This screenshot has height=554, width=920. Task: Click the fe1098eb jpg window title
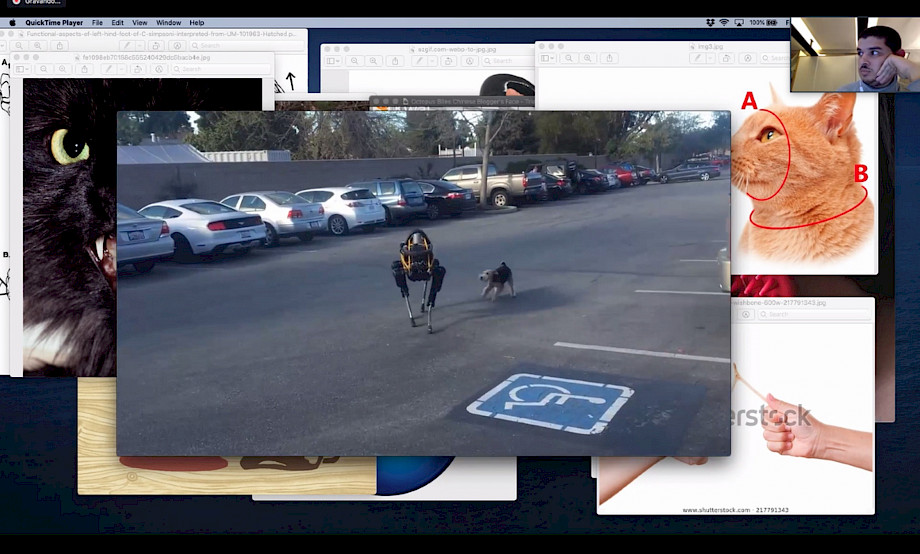[x=146, y=58]
